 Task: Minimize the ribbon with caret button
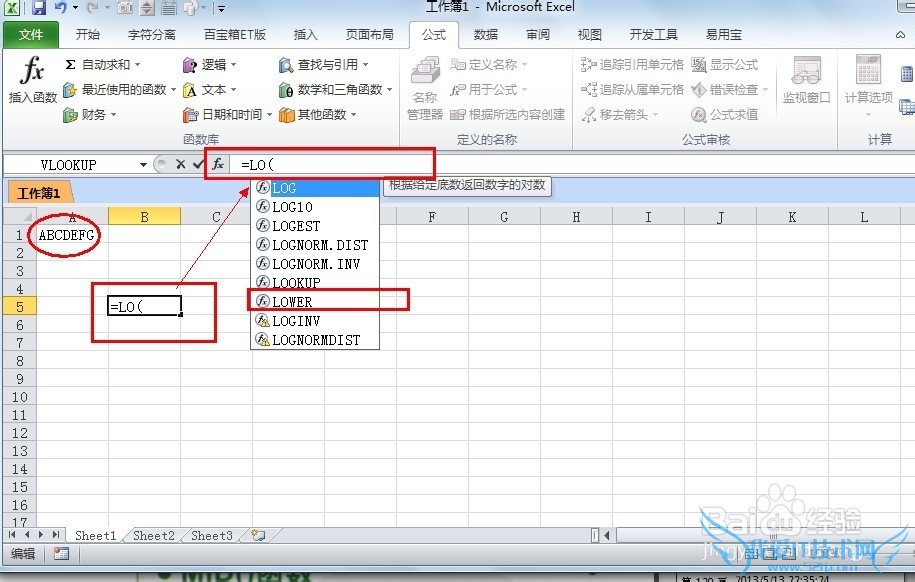tap(900, 35)
